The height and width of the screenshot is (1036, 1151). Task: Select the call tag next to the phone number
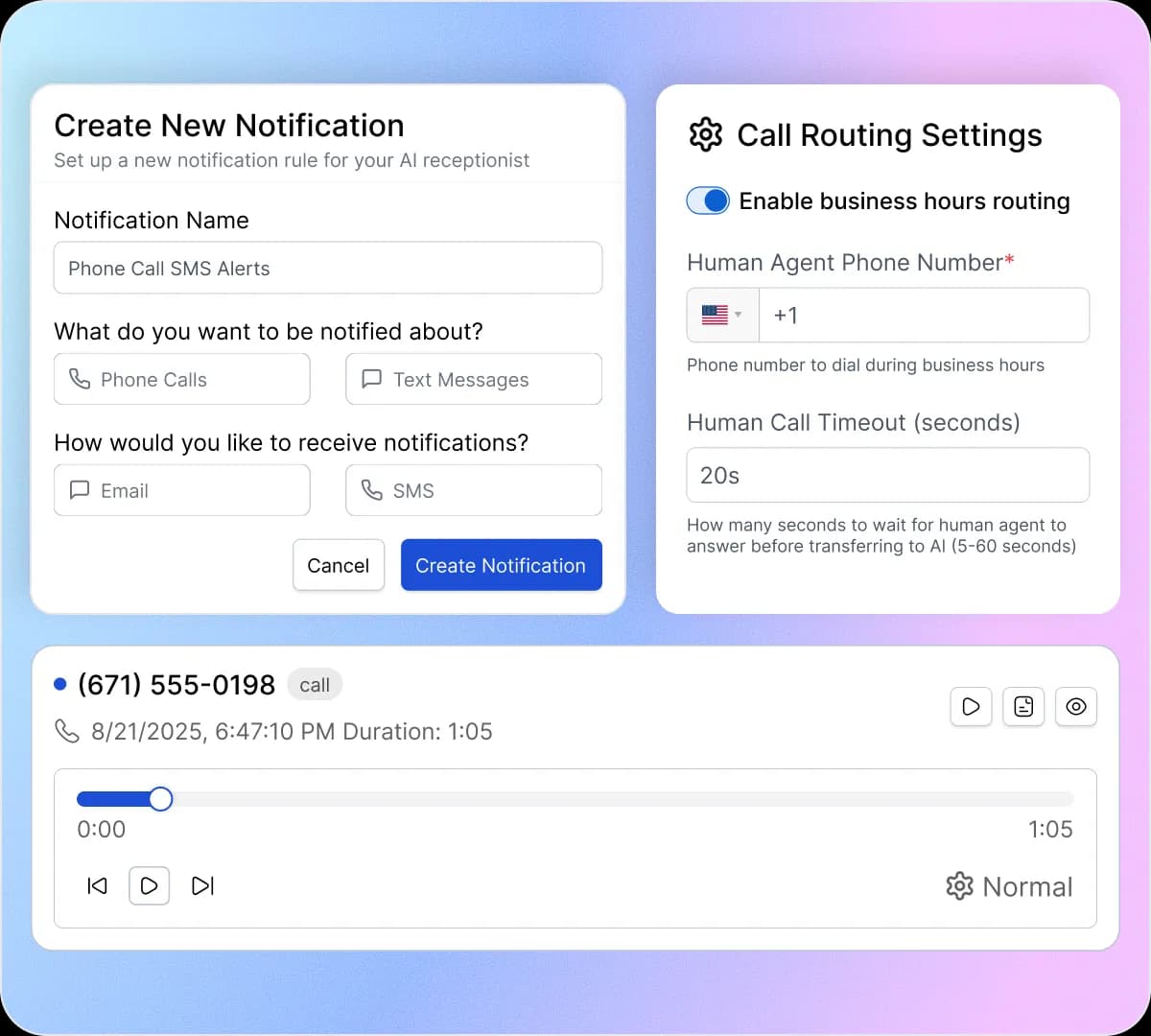[315, 684]
